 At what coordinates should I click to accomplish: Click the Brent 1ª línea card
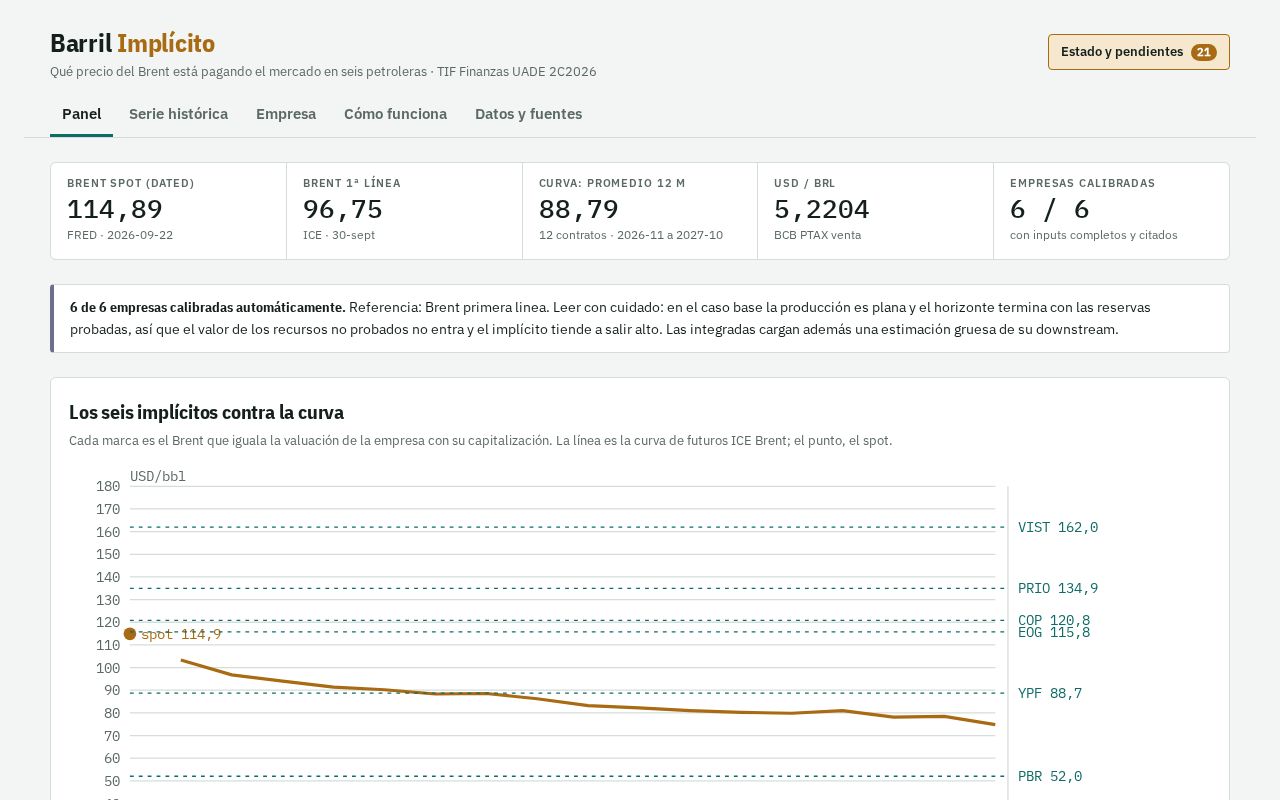pos(404,211)
